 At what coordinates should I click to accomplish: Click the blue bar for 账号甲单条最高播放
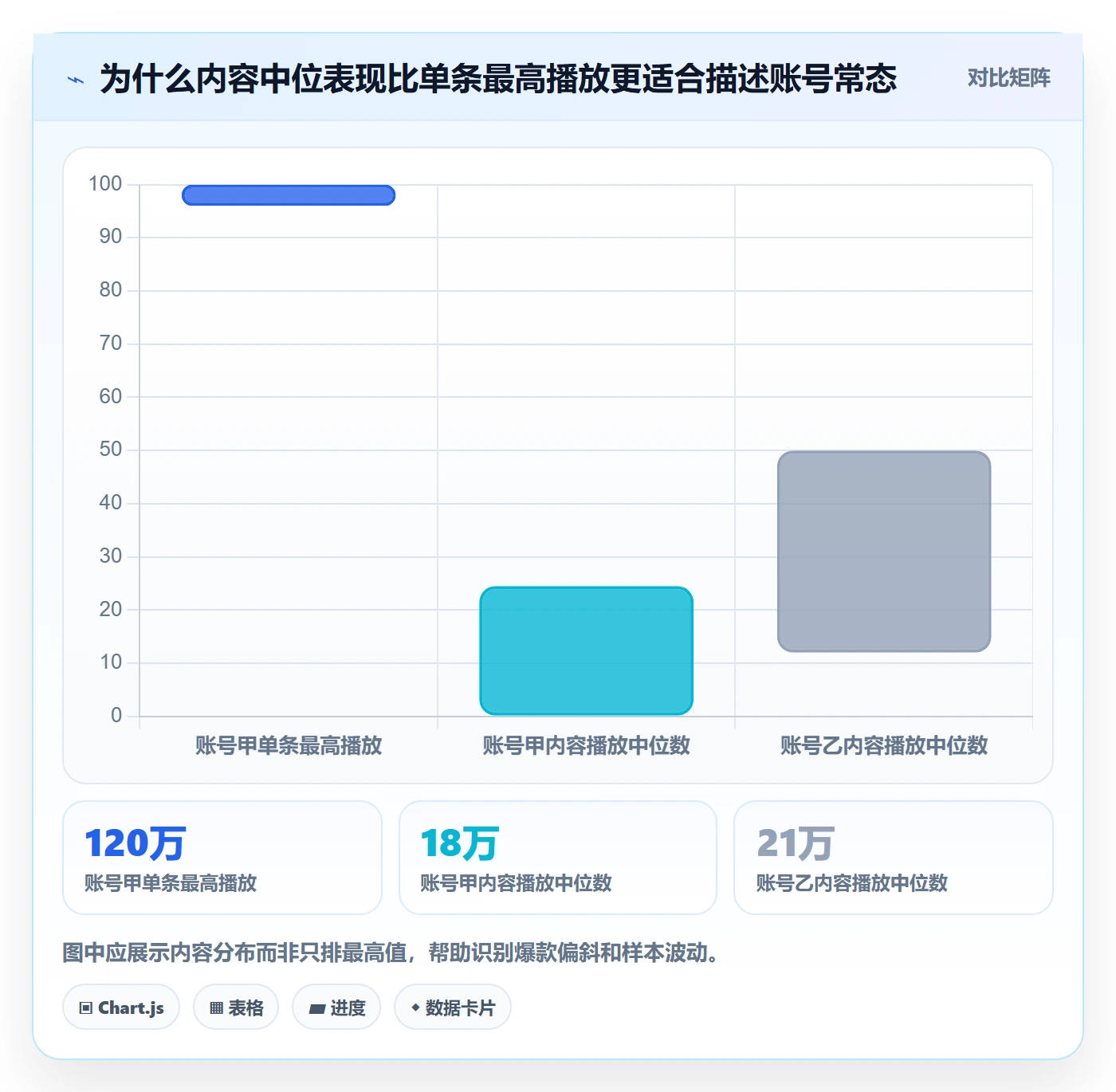pos(289,195)
